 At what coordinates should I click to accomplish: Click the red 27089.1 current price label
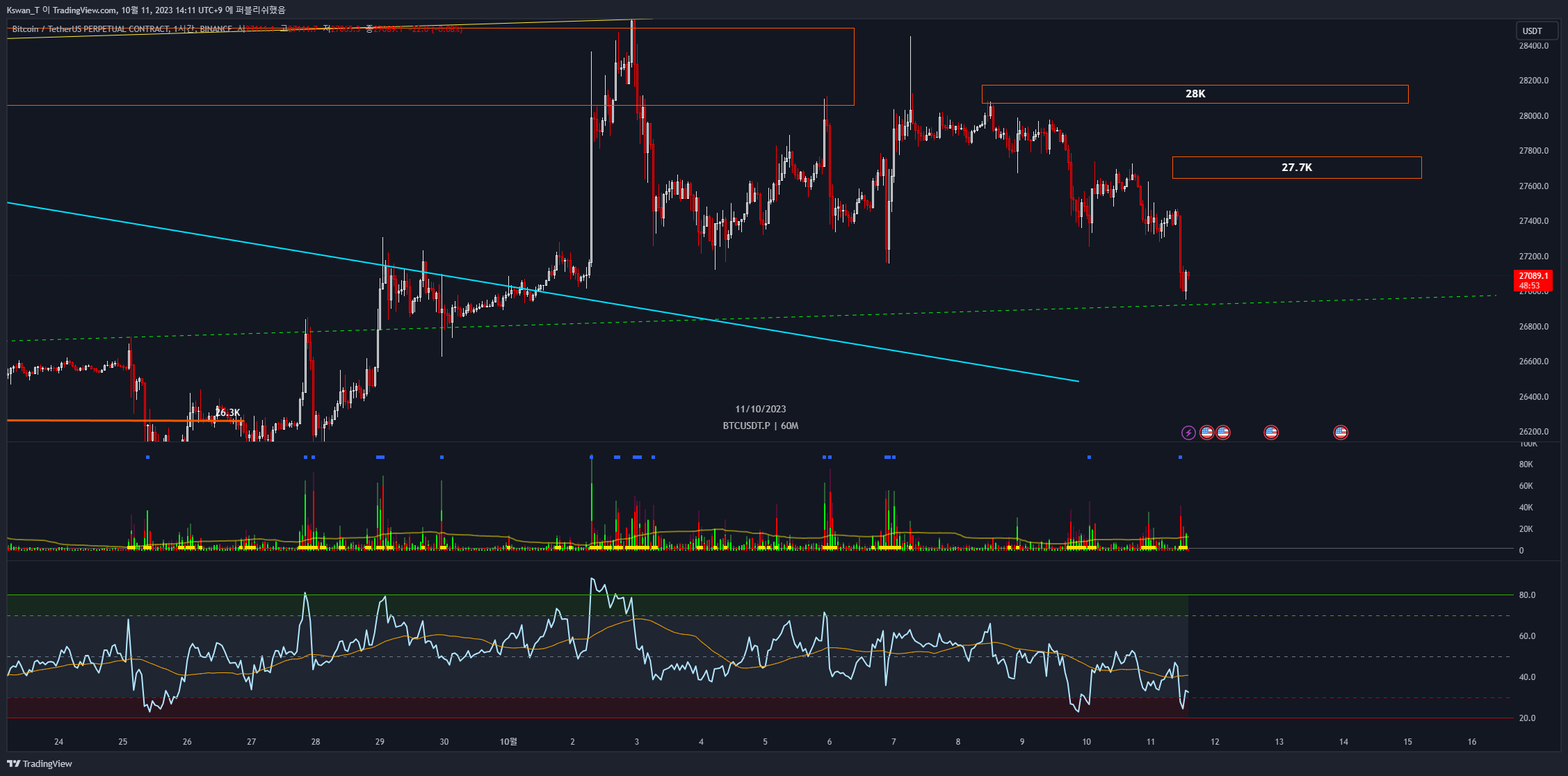click(x=1533, y=280)
